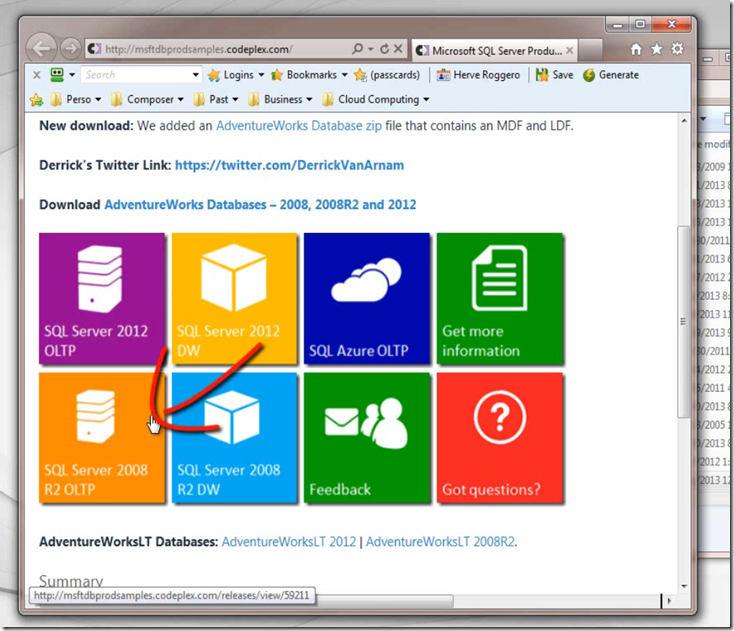Go back using browser Back arrow
The image size is (734, 631).
[x=41, y=48]
